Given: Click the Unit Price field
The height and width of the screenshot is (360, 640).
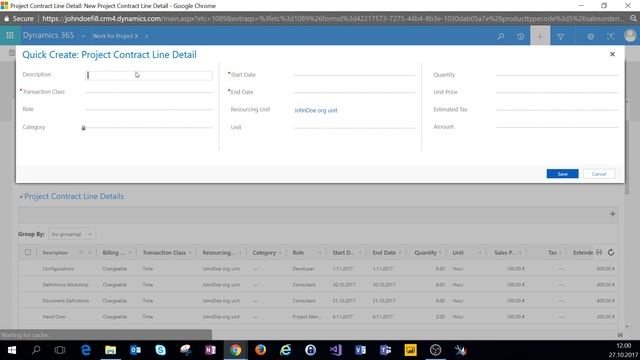Looking at the screenshot, I should (557, 92).
